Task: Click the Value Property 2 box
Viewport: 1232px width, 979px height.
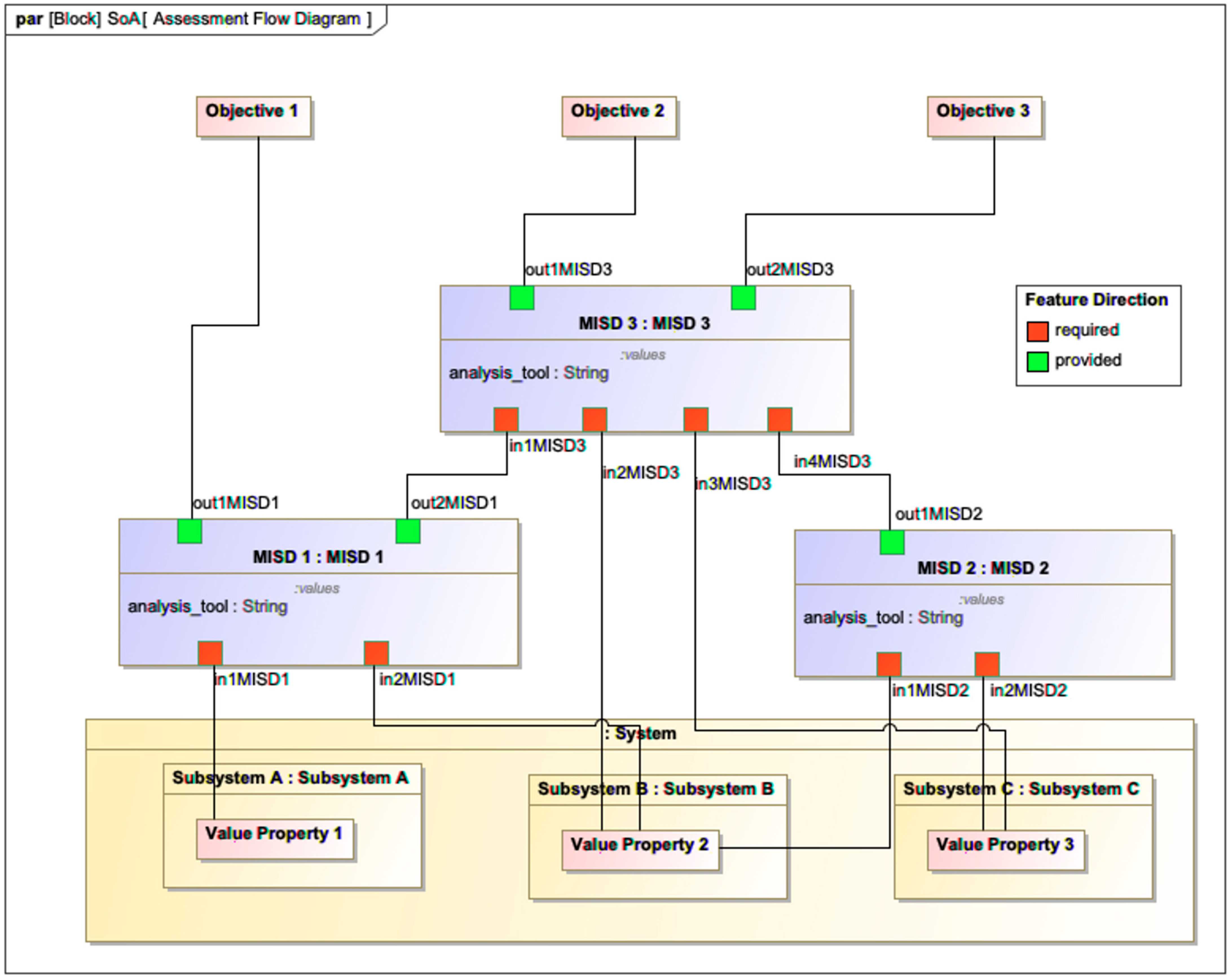Action: tap(640, 850)
